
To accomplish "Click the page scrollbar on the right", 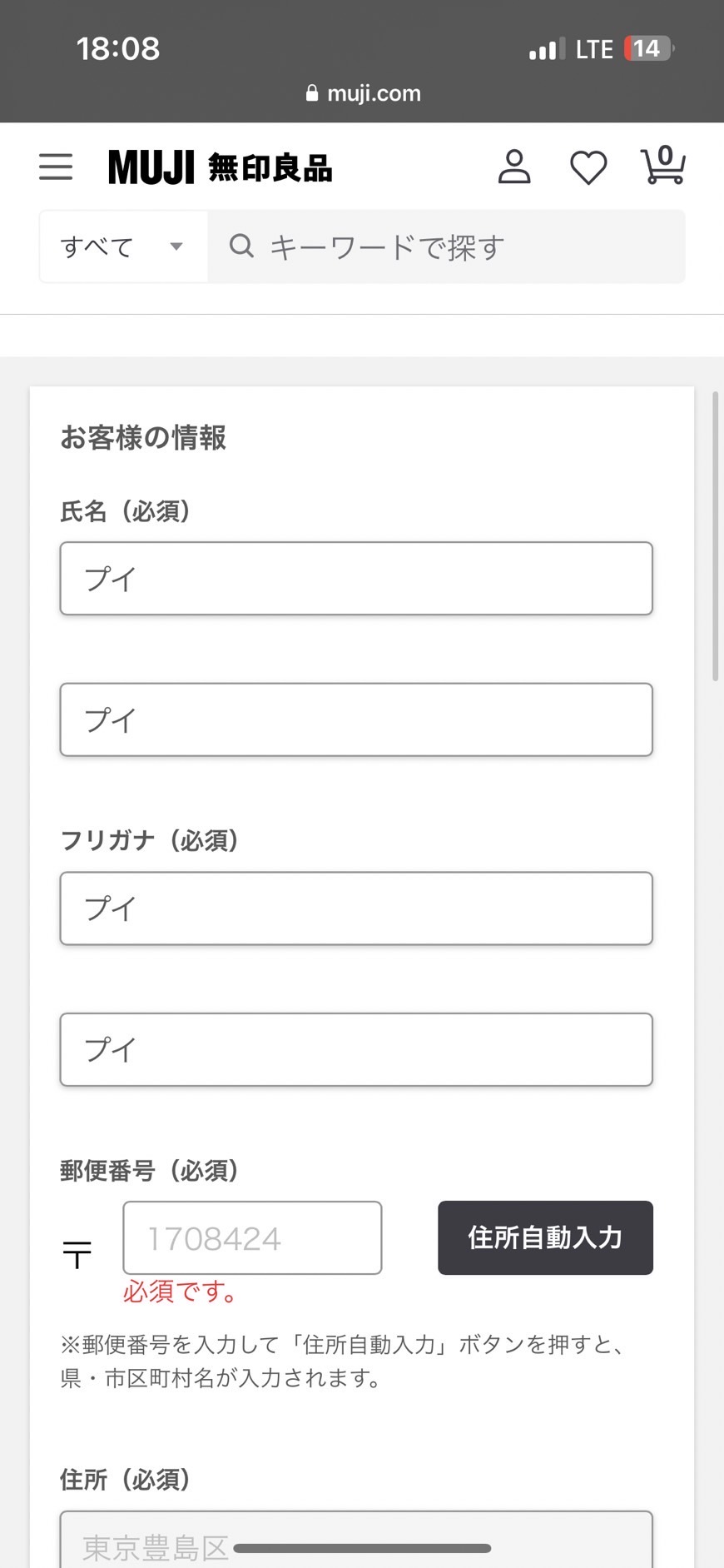I will tap(715, 537).
